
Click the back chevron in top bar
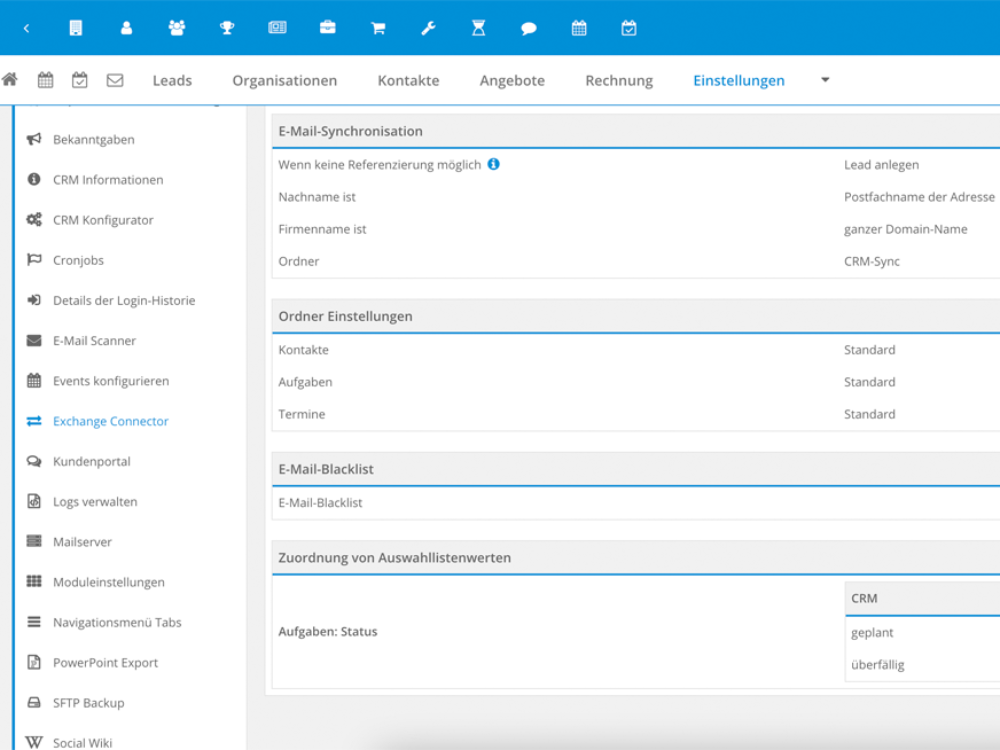[26, 28]
